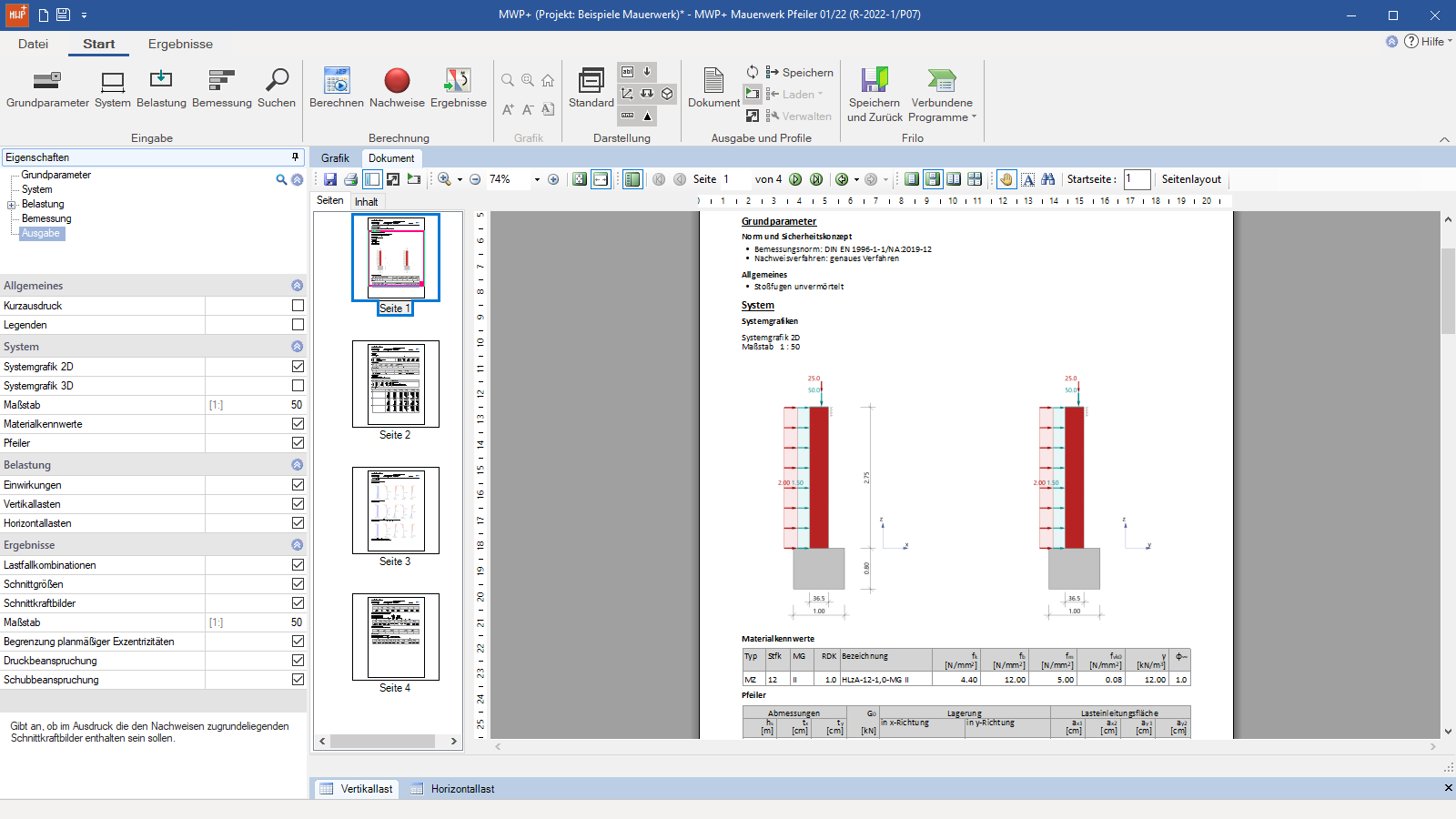This screenshot has width=1456, height=819.
Task: Collapse the Belastung properties section
Action: (x=297, y=465)
